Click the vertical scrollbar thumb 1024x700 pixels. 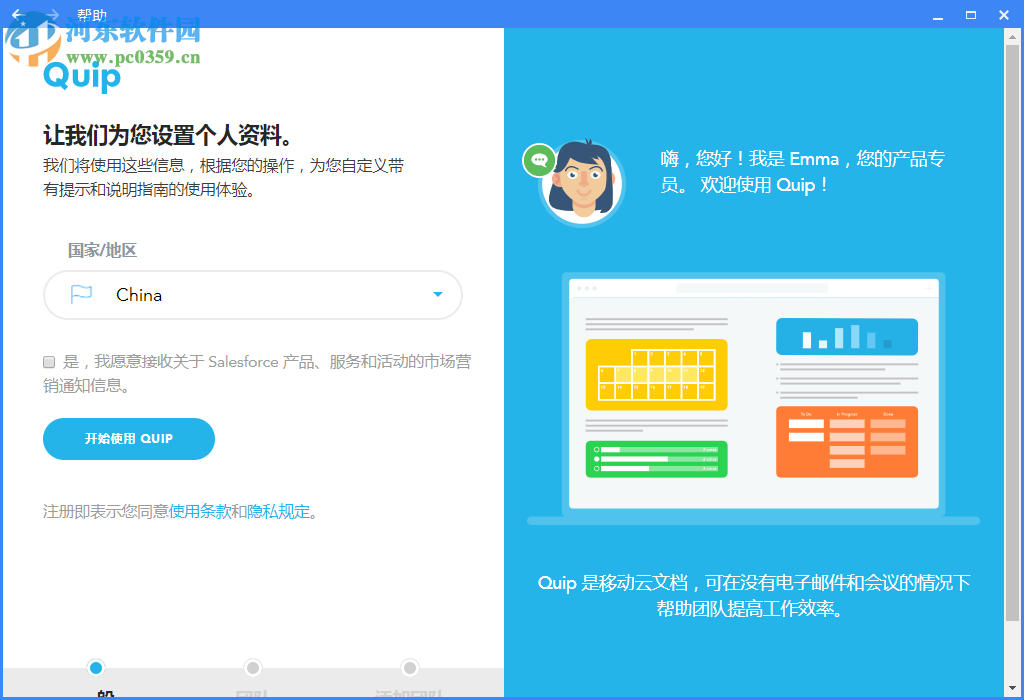pos(1012,333)
